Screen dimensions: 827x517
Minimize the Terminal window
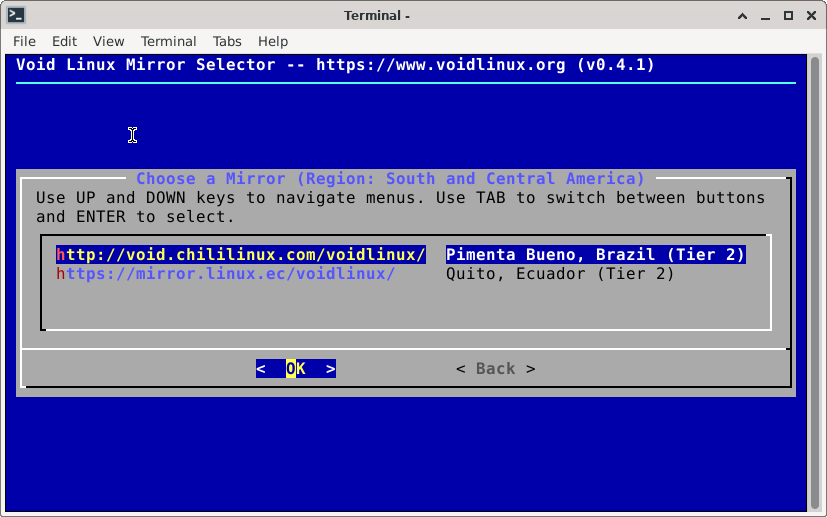[765, 15]
